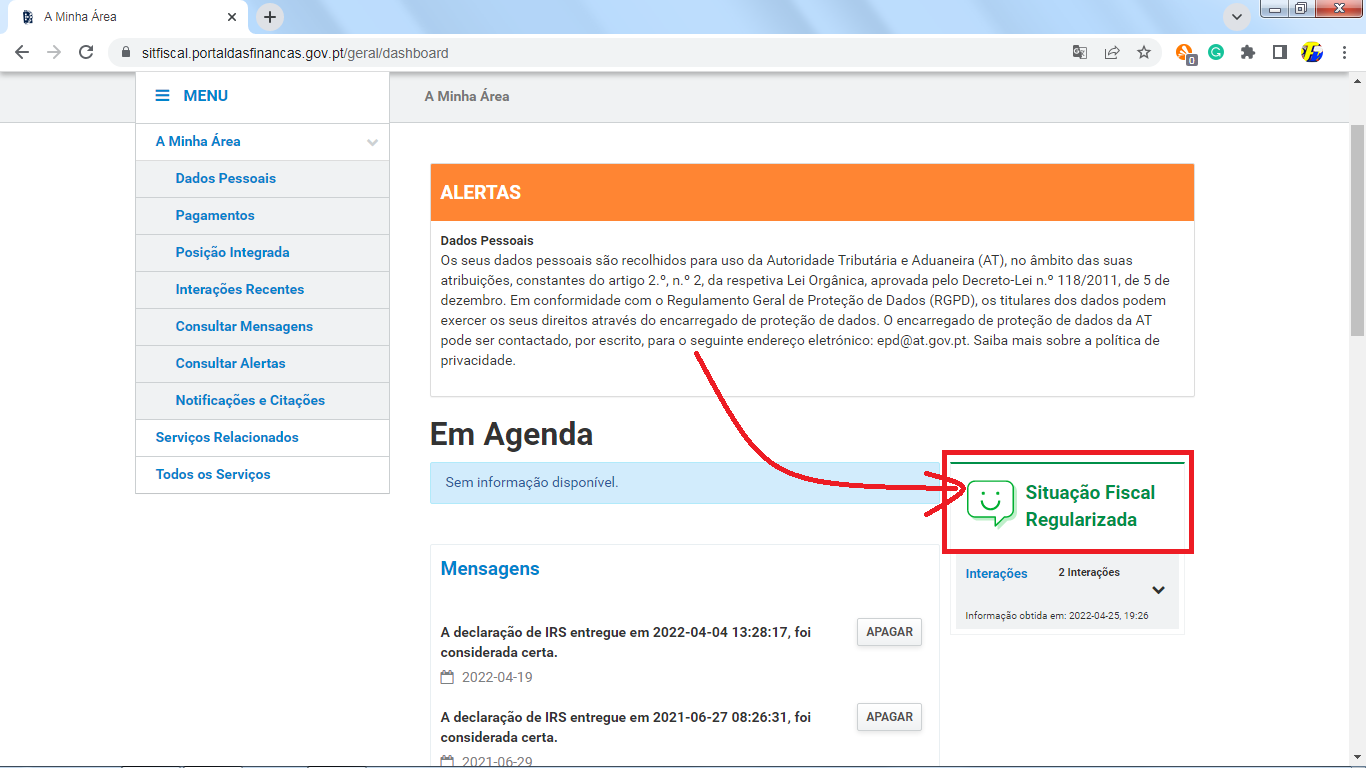
Task: Bookmark this page with star icon
Action: [x=1144, y=53]
